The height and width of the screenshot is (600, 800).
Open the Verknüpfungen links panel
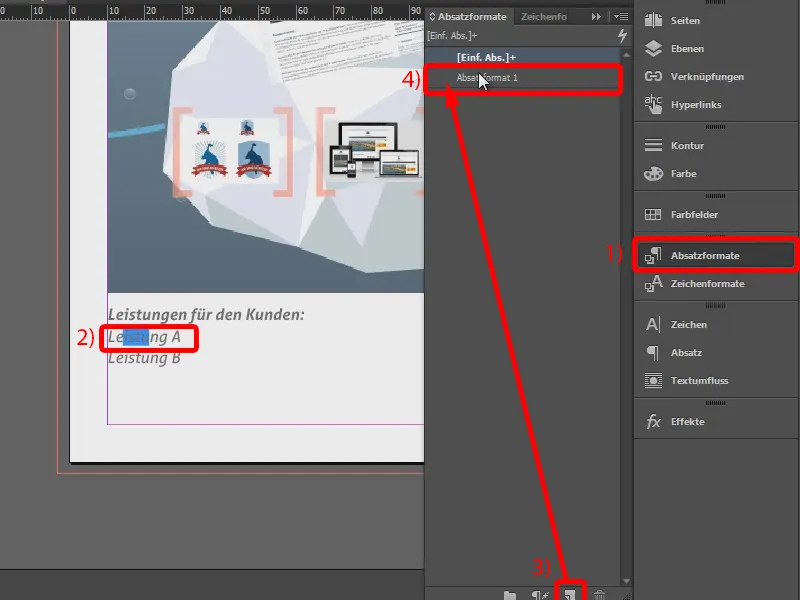653,77
